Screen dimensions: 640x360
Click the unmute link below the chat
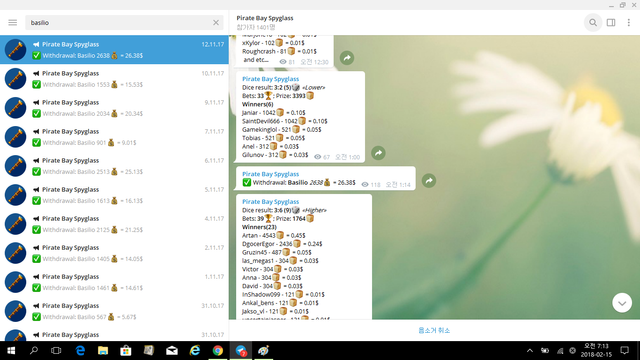coord(434,330)
